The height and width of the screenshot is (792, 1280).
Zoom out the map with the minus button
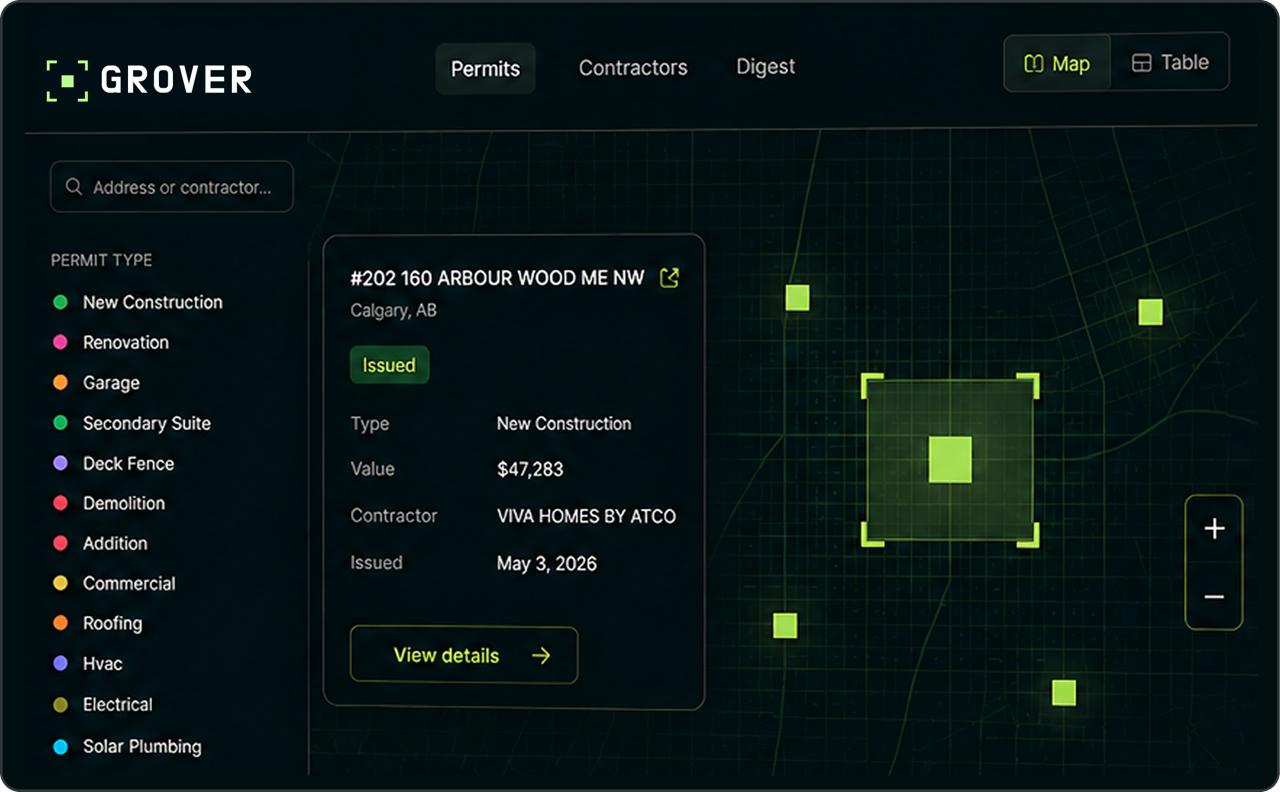pos(1214,597)
